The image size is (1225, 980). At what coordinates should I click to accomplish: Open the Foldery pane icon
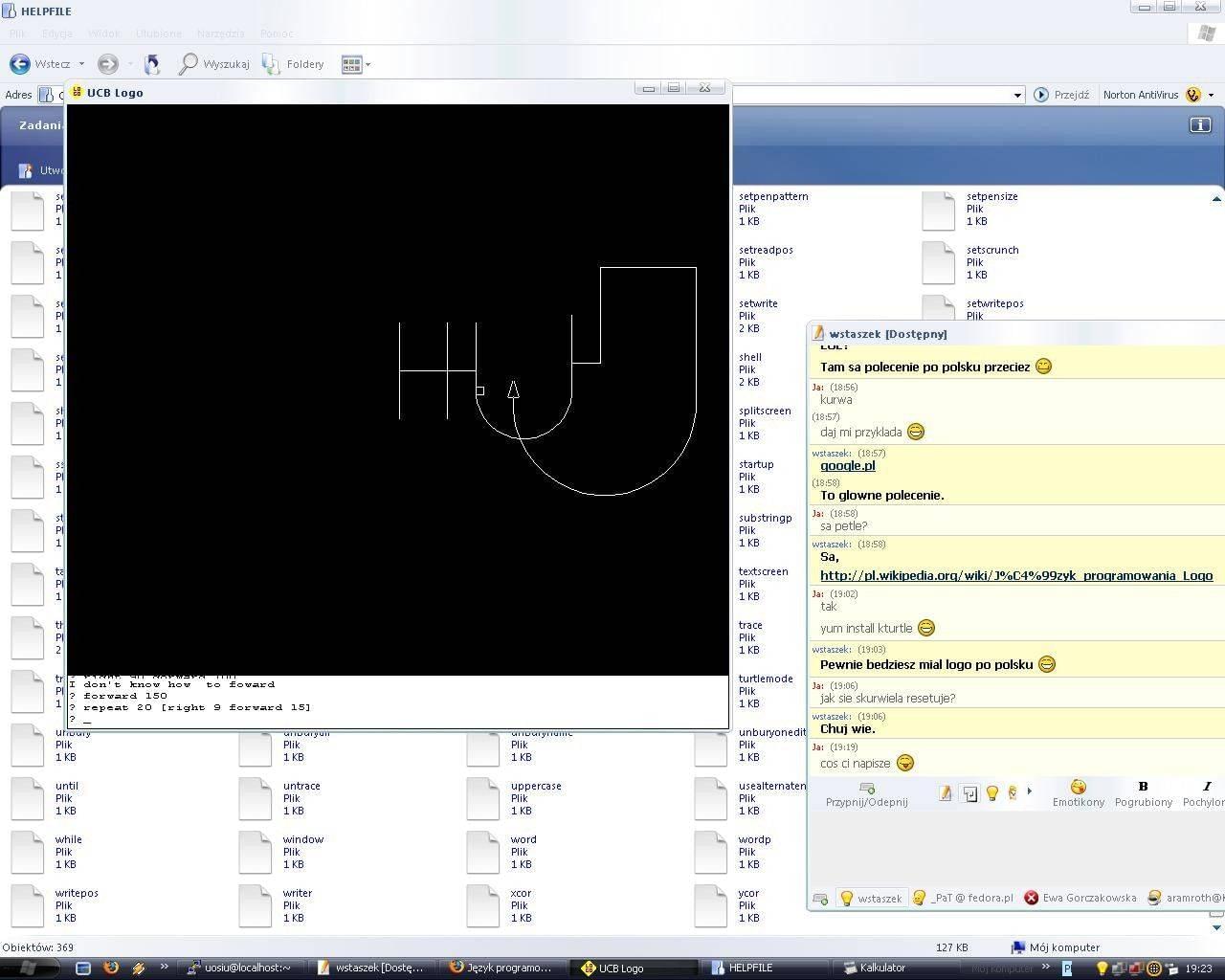click(x=272, y=64)
